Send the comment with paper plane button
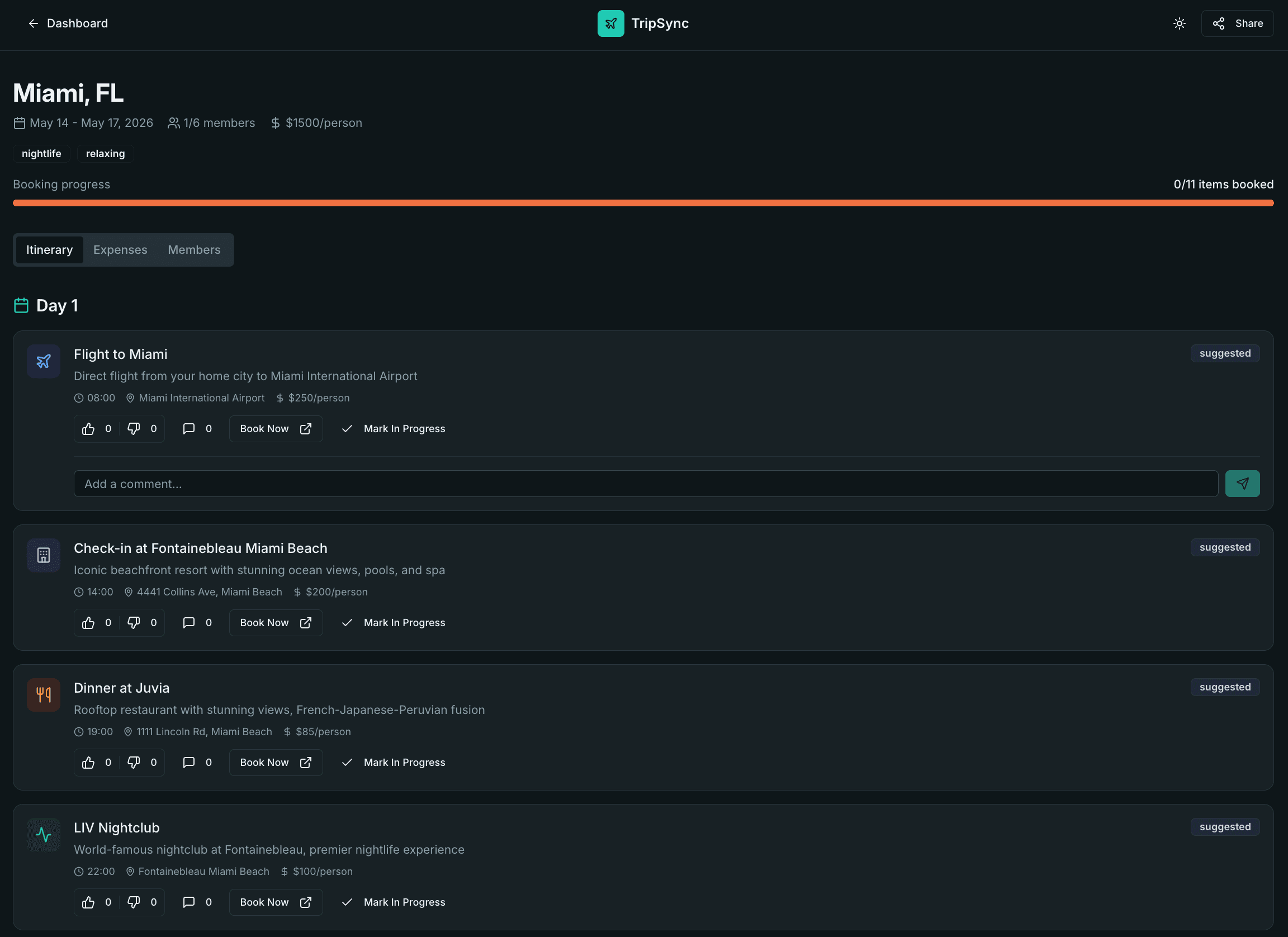 tap(1243, 484)
